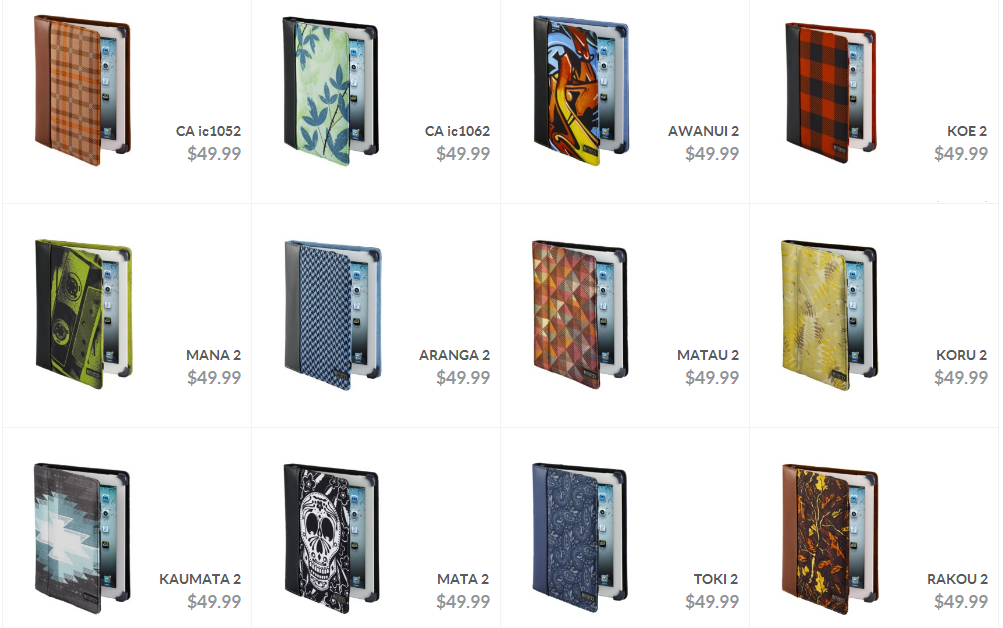This screenshot has height=628, width=1003.
Task: View the RAKOU 2 autumn leaves case
Action: pyautogui.click(x=830, y=539)
